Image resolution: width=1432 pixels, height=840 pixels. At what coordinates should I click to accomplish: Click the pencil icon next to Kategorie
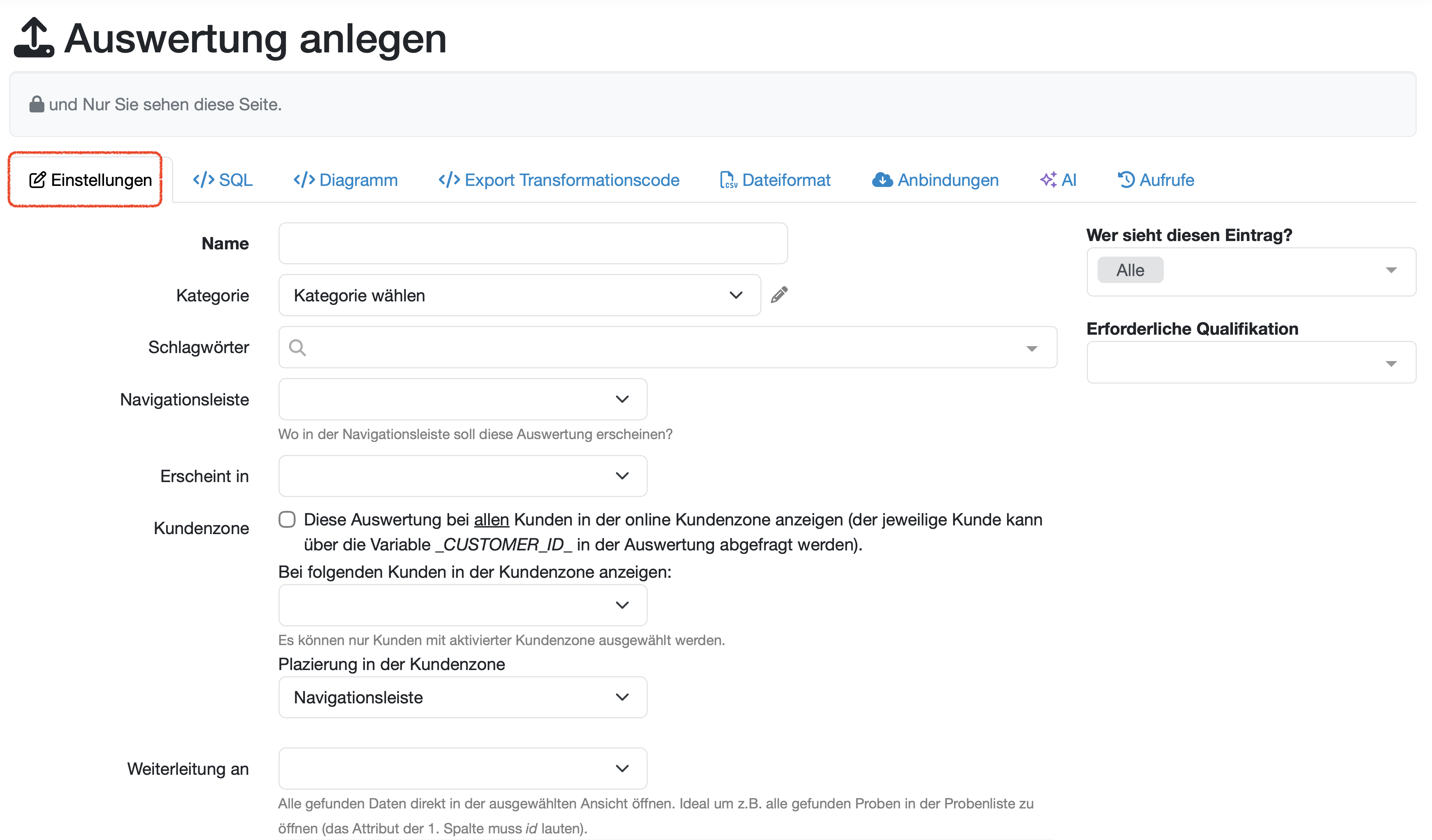(x=779, y=295)
